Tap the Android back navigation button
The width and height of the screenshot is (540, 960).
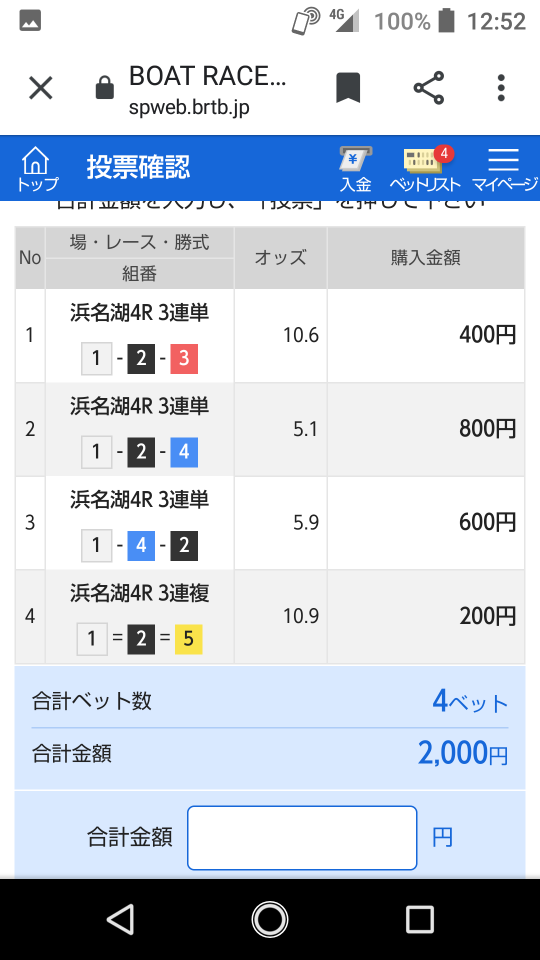[120, 919]
